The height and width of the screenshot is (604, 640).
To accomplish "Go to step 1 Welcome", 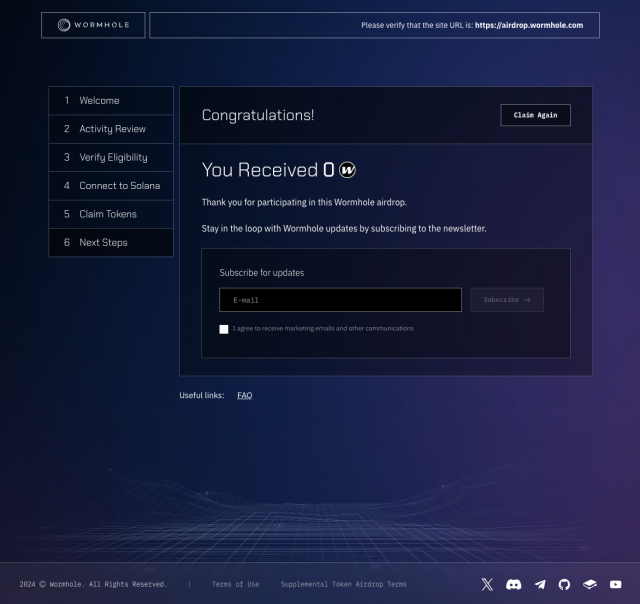I will [x=111, y=100].
